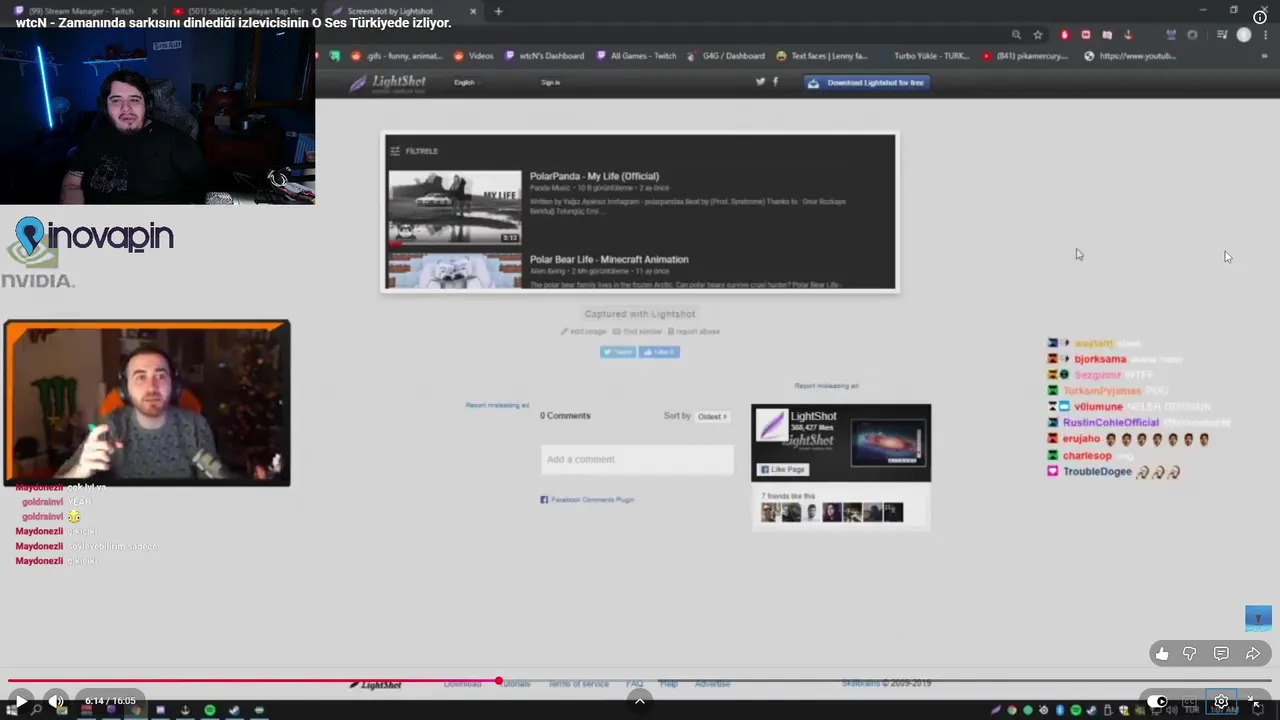
Task: Click the red progress bar scrubber handle
Action: tap(498, 681)
